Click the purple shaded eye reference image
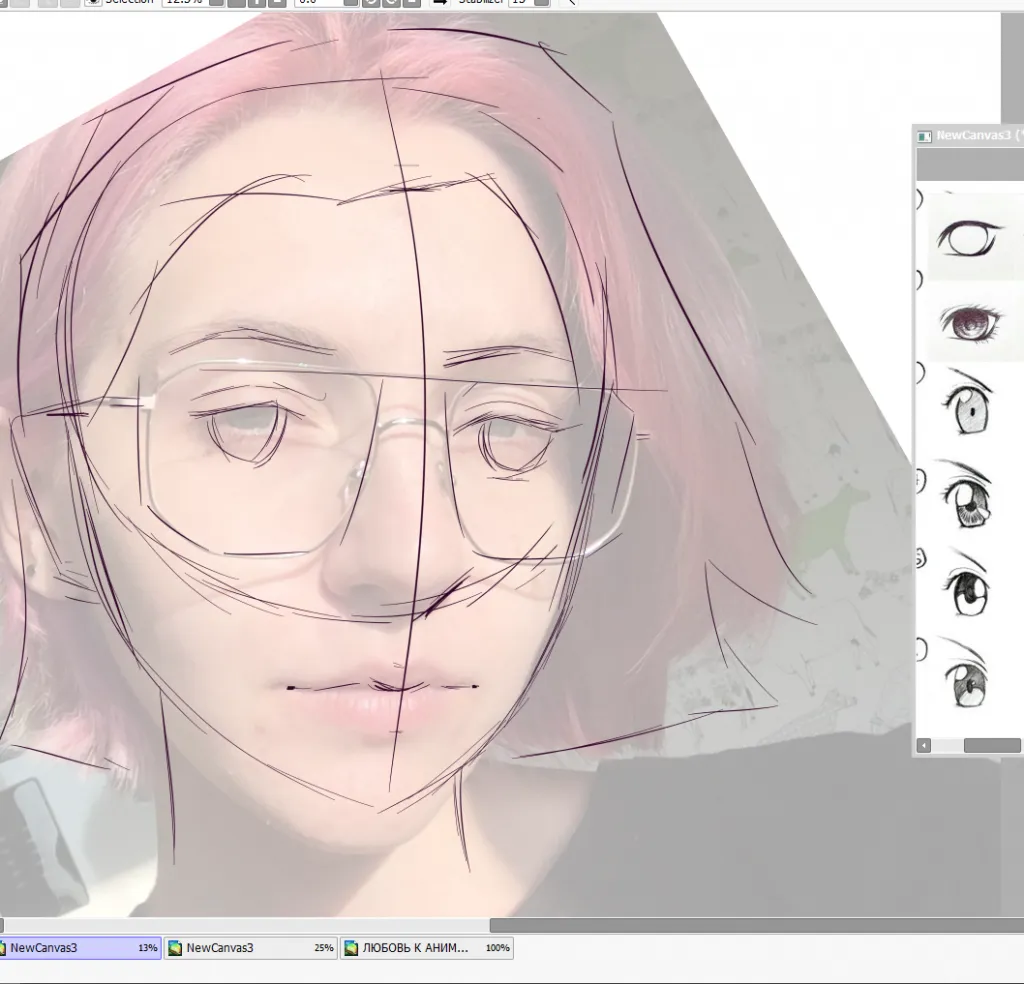 970,324
